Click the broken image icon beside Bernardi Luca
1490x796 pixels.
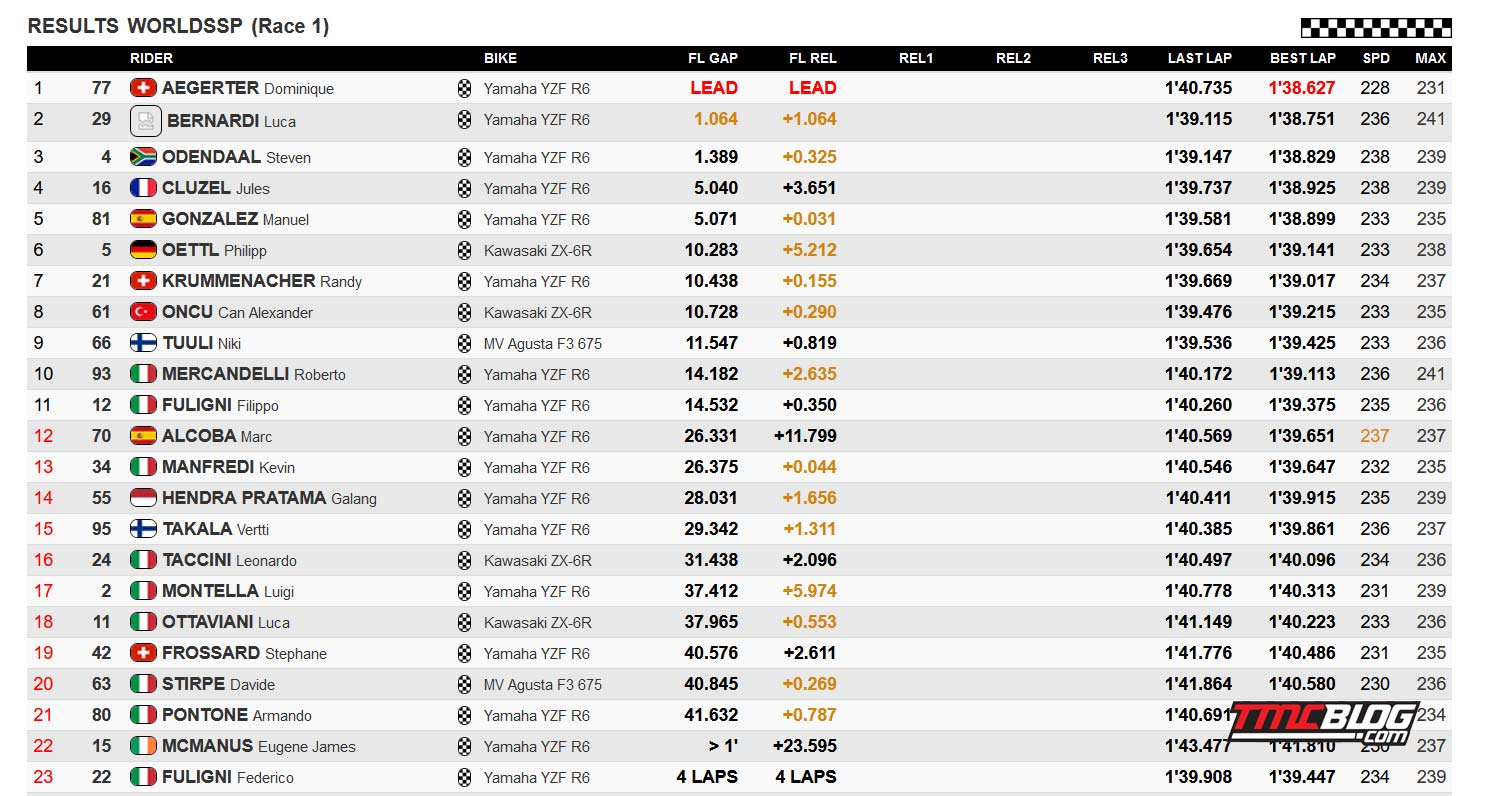click(146, 121)
